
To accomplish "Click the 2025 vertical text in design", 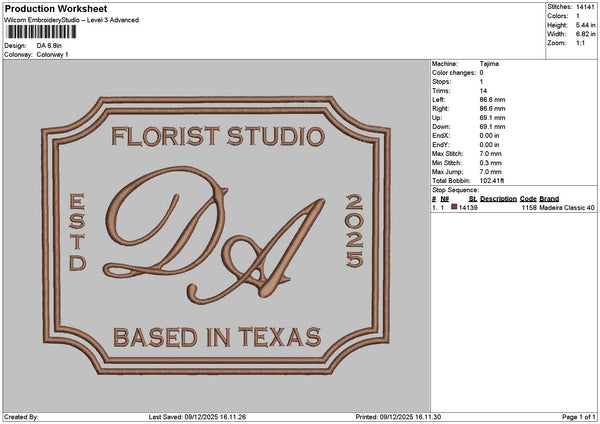I will (x=354, y=232).
